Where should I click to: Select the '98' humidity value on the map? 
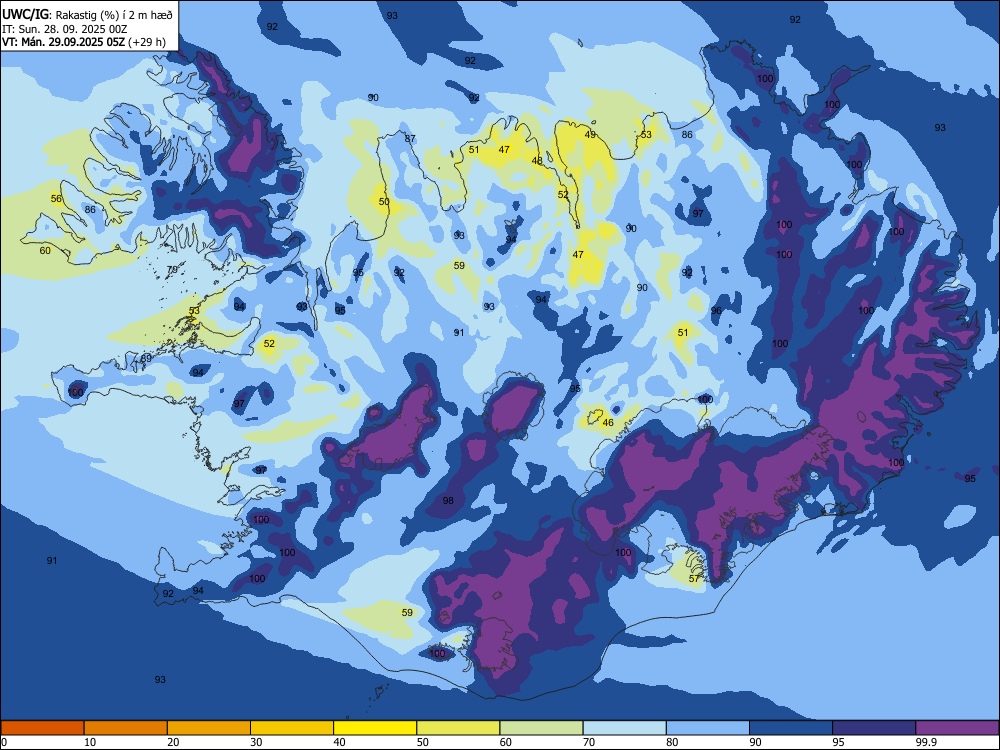pos(448,501)
